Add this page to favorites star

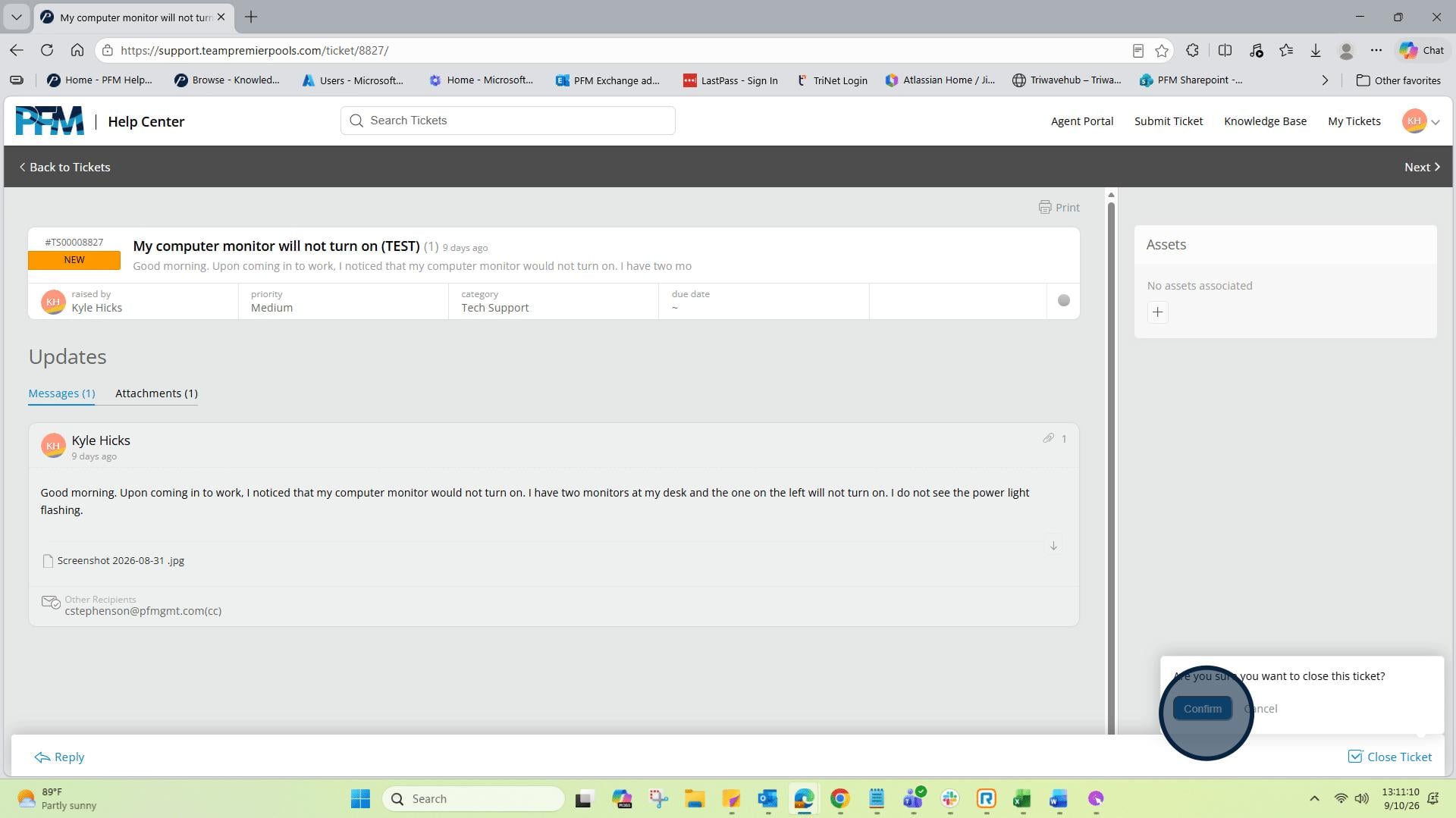1162,50
